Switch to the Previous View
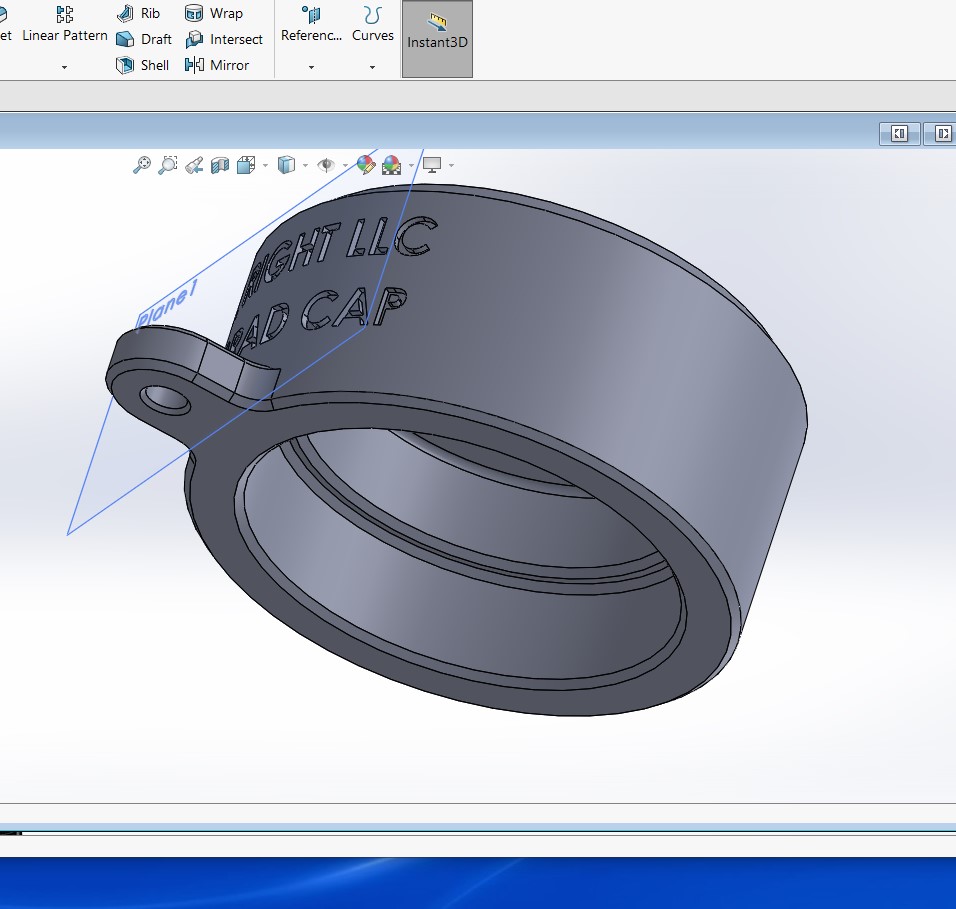 pos(194,165)
